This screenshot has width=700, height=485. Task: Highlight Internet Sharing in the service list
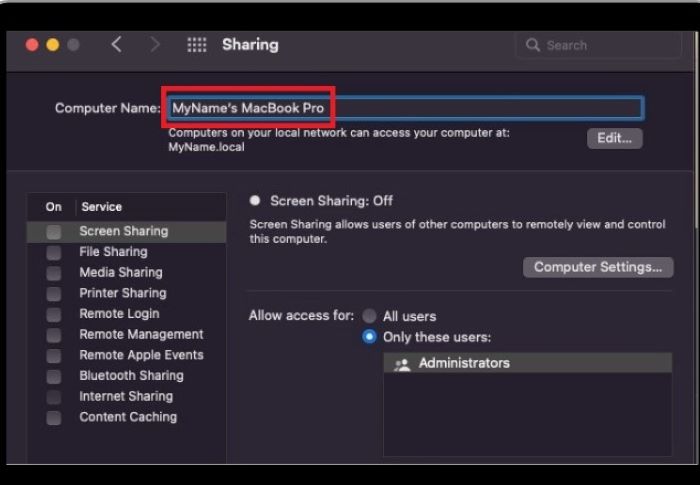tap(126, 397)
